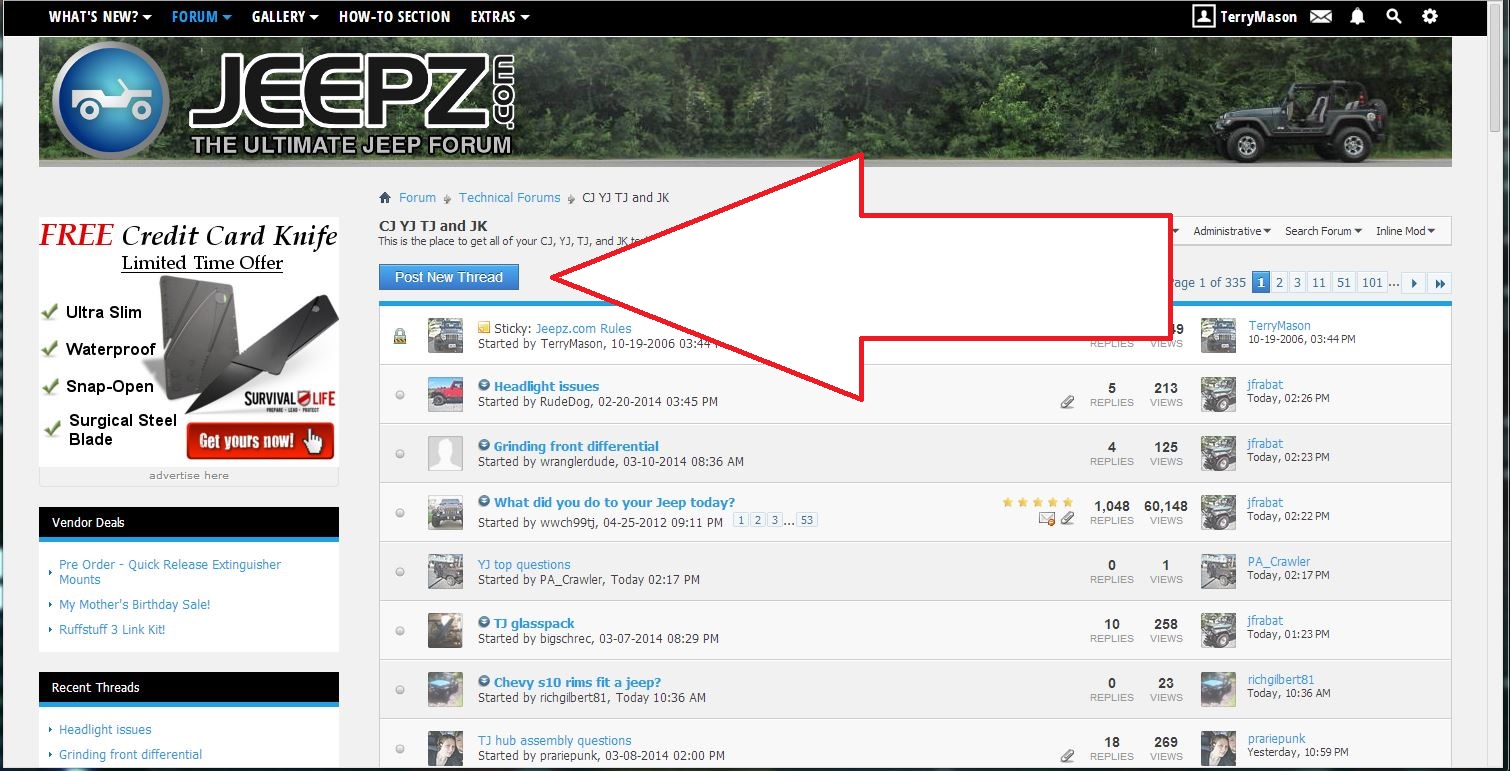Click the lock icon on the Jeepz.com Rules sticky

tap(400, 336)
